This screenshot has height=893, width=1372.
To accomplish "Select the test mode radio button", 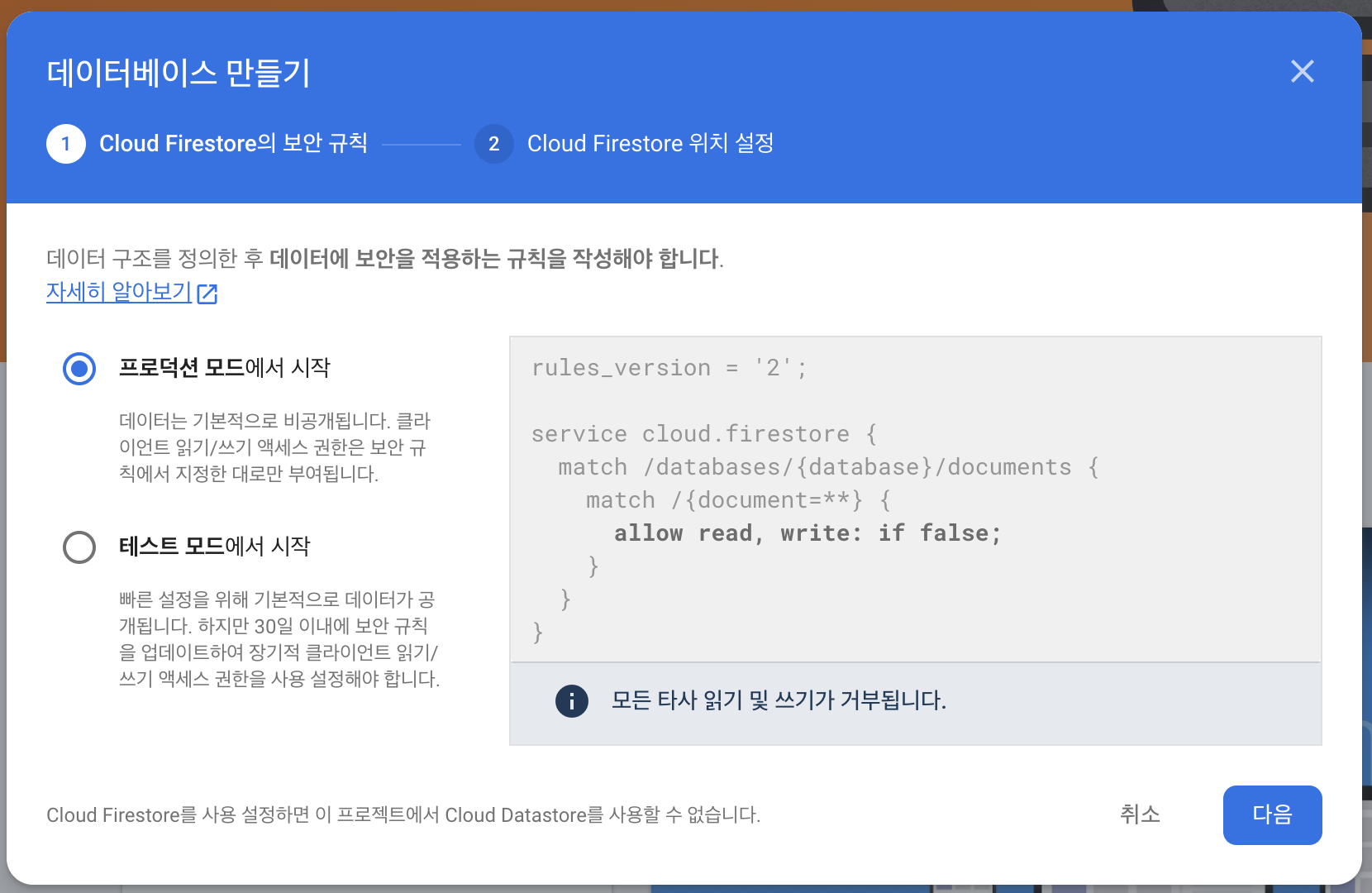I will pos(79,547).
